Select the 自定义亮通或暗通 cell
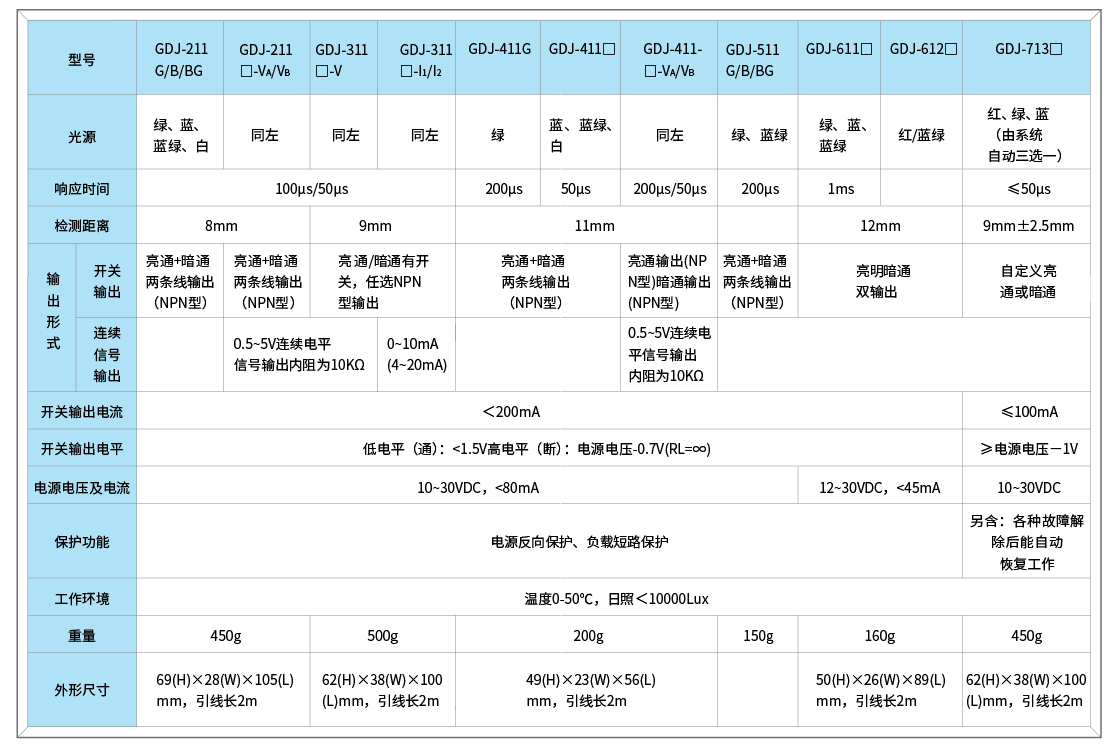 click(x=1027, y=281)
